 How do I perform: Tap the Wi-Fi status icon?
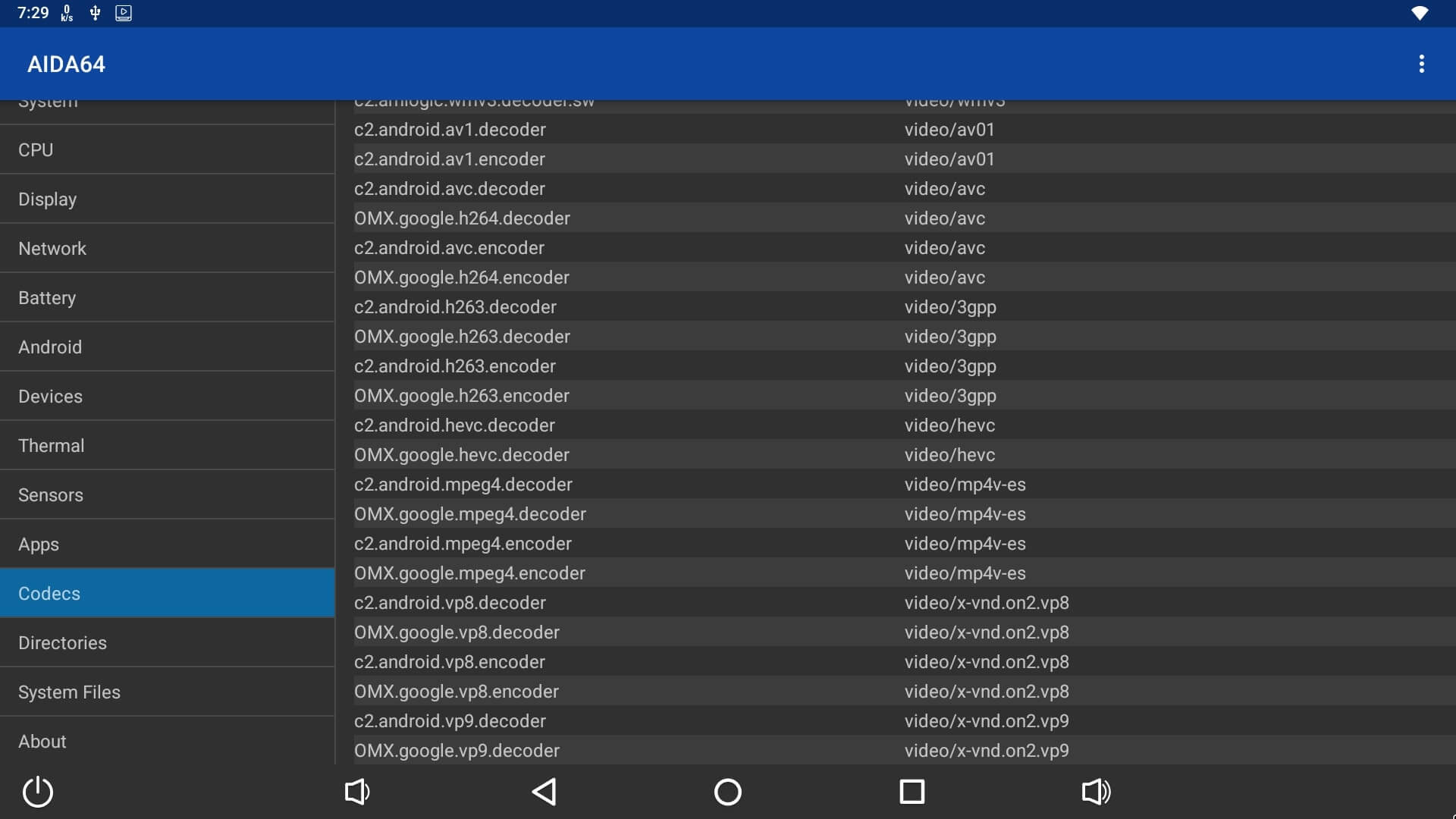1420,13
